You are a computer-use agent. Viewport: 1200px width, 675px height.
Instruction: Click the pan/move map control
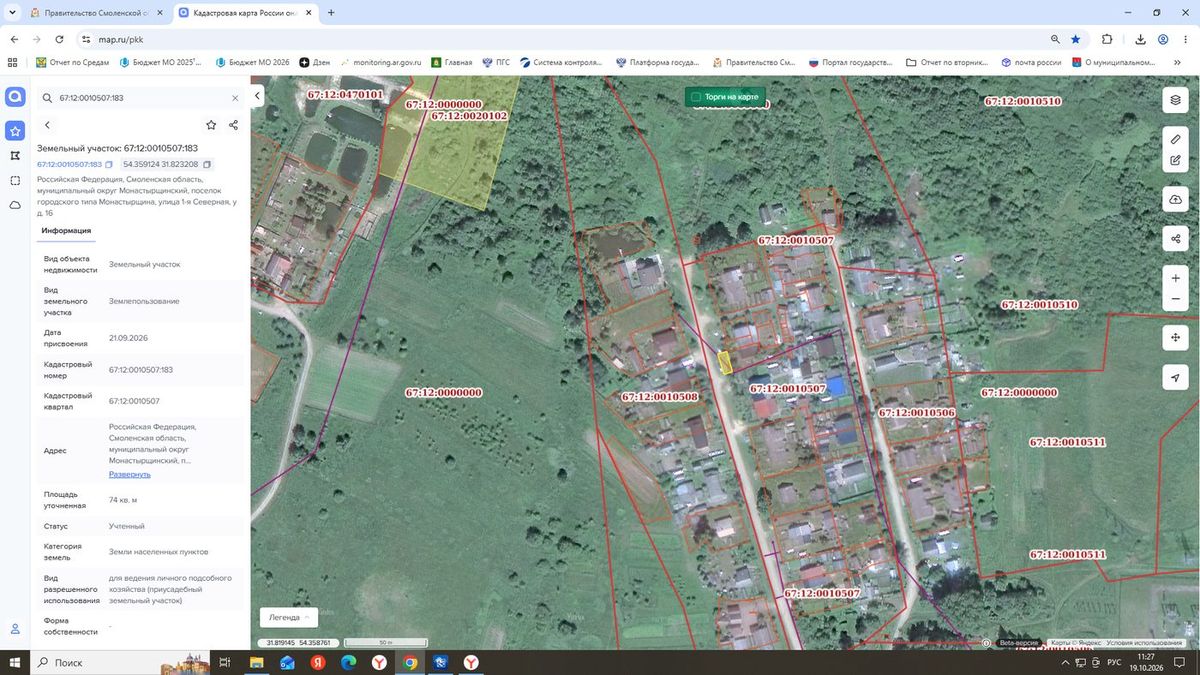(x=1175, y=338)
